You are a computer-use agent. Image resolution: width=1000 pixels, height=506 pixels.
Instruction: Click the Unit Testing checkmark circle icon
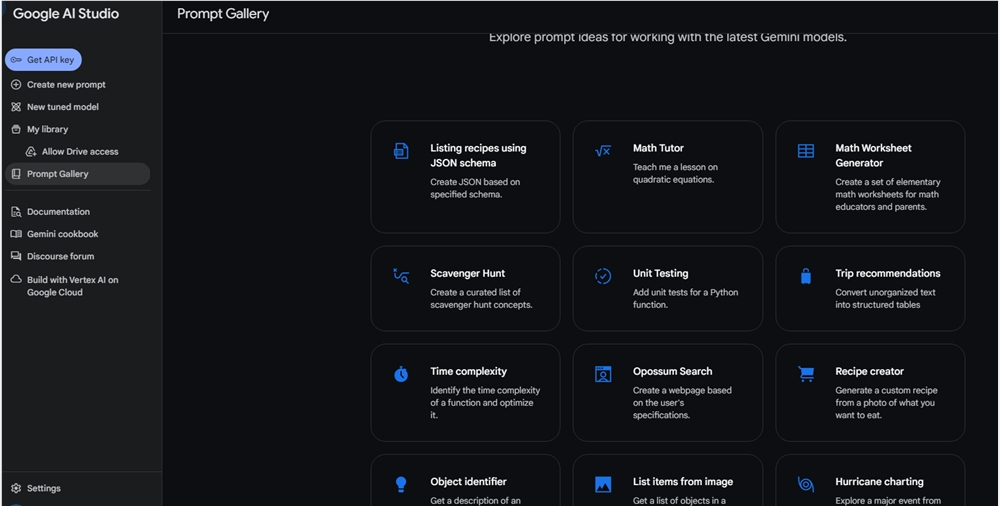coord(603,276)
